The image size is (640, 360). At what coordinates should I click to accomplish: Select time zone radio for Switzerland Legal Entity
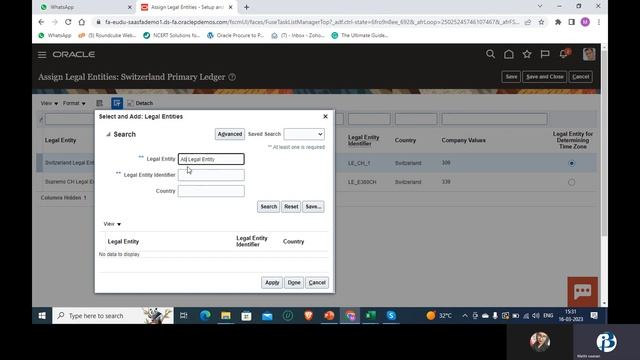point(571,163)
